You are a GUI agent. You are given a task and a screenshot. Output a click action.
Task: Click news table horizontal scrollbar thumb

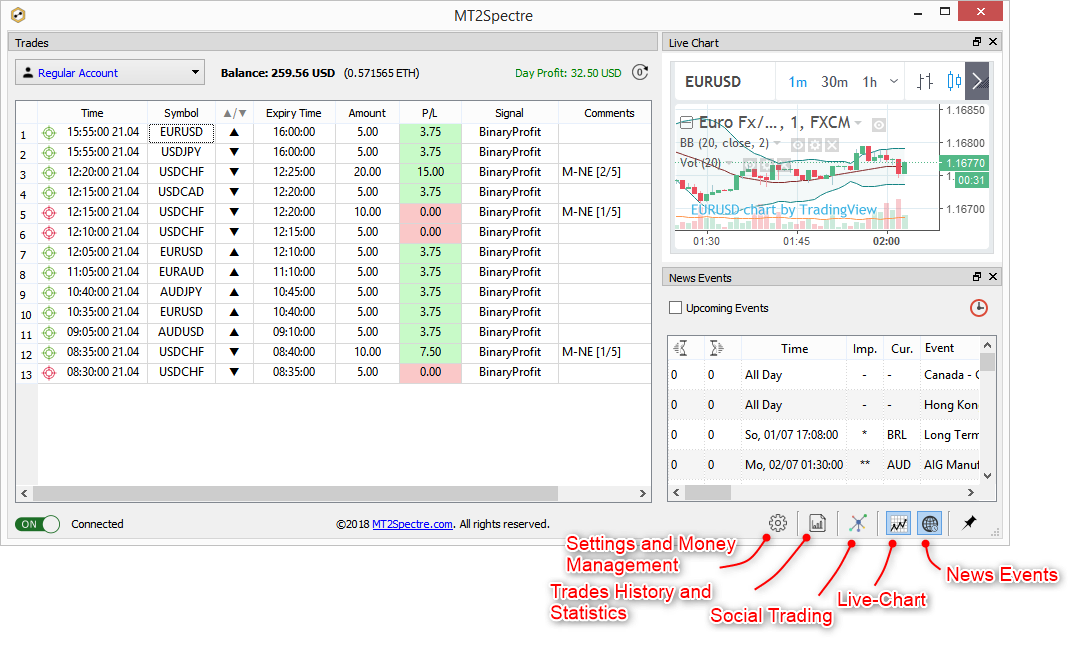(x=708, y=493)
